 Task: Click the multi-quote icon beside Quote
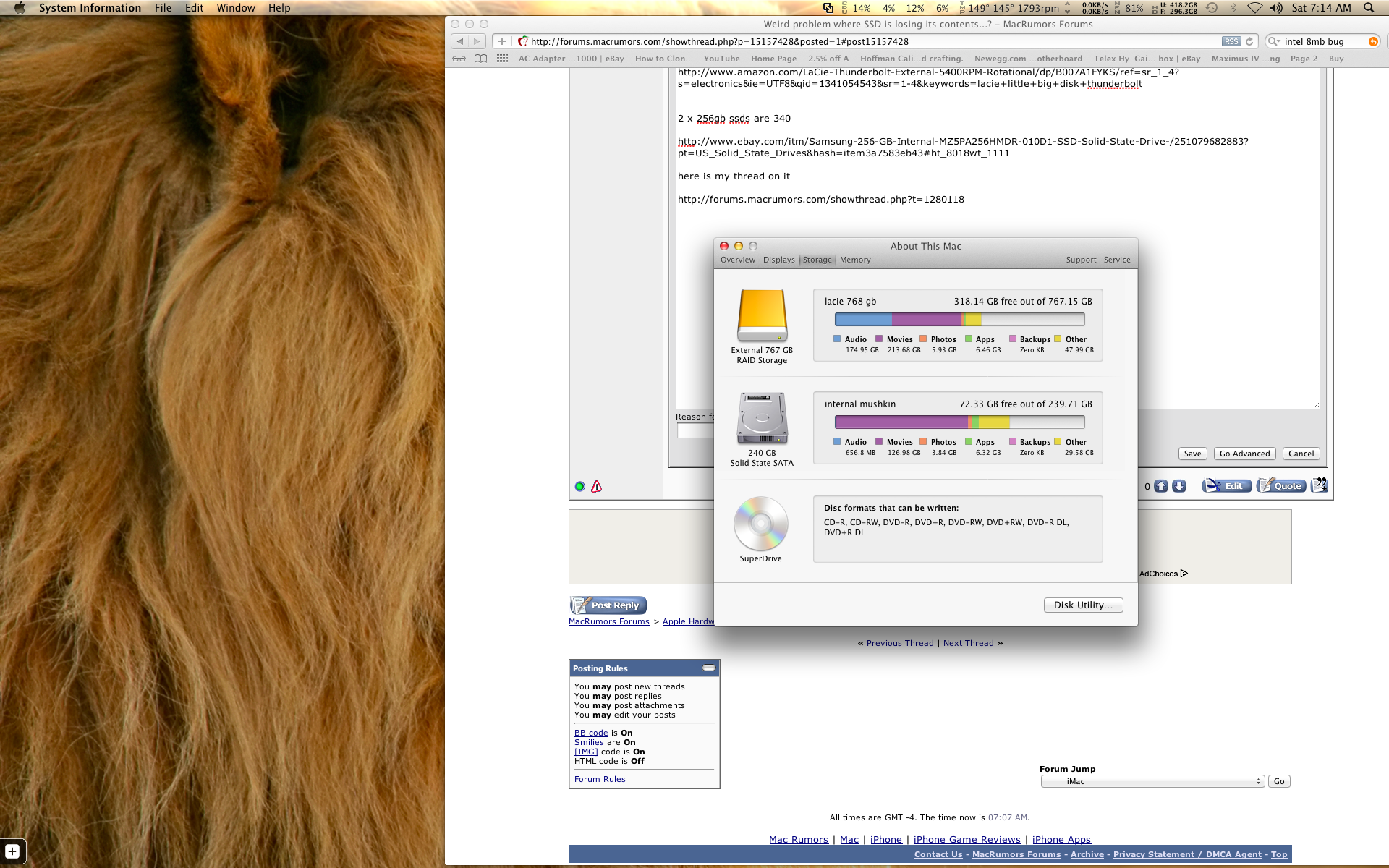1320,485
